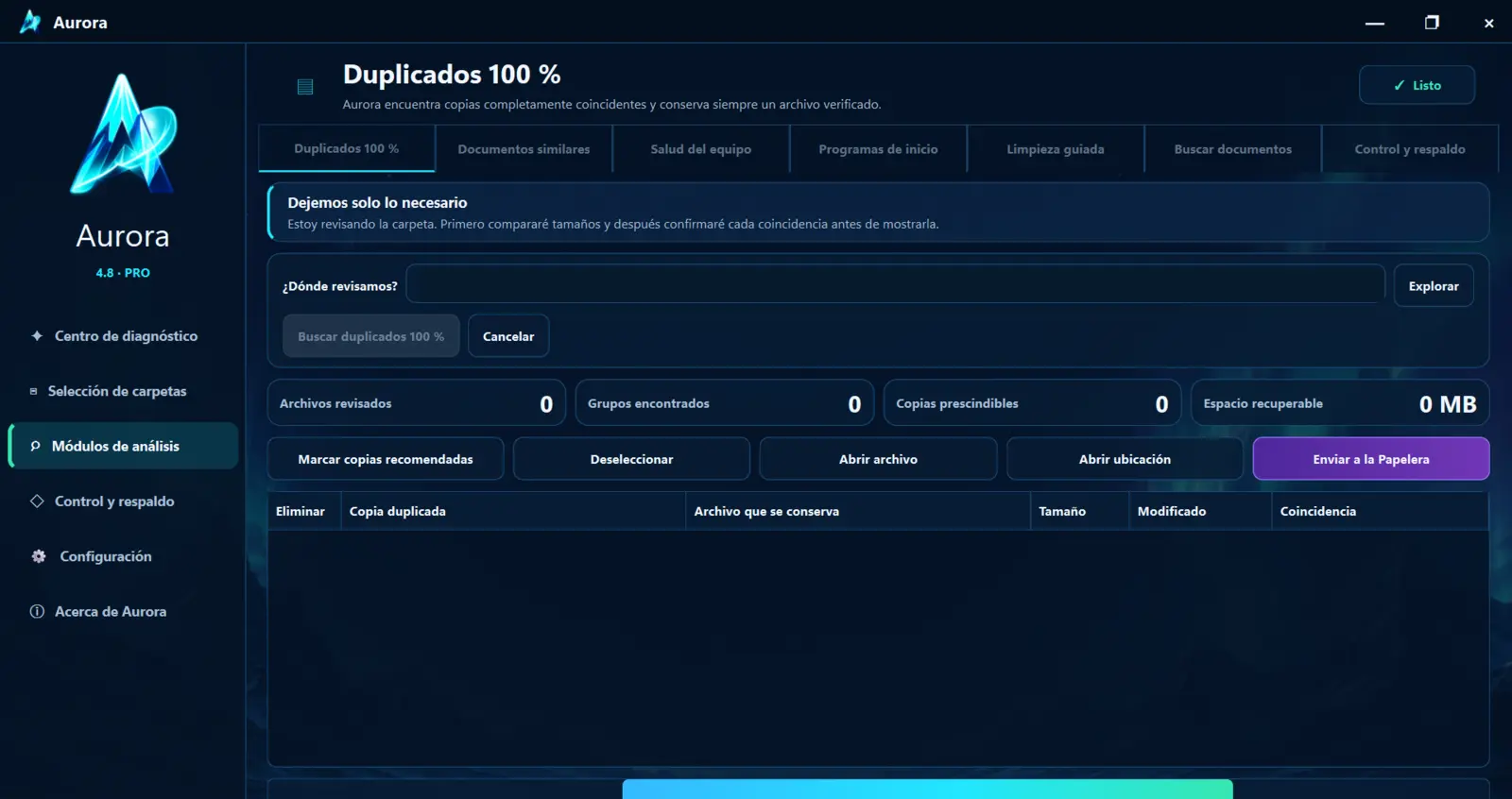The width and height of the screenshot is (1512, 799).
Task: Select the Buscar documentos tab
Action: [1232, 149]
